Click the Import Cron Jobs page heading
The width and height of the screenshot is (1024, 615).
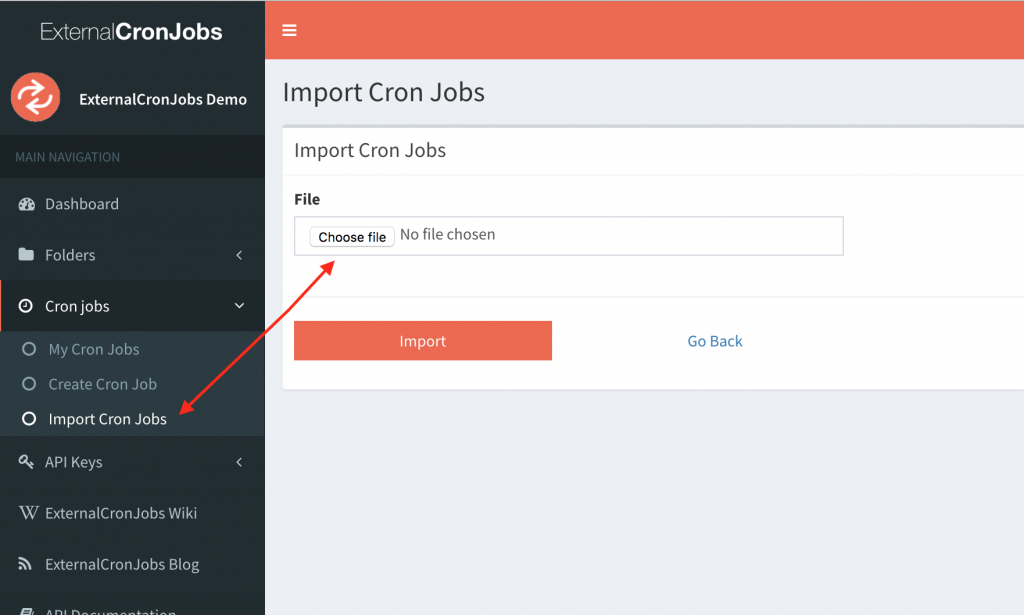point(383,92)
